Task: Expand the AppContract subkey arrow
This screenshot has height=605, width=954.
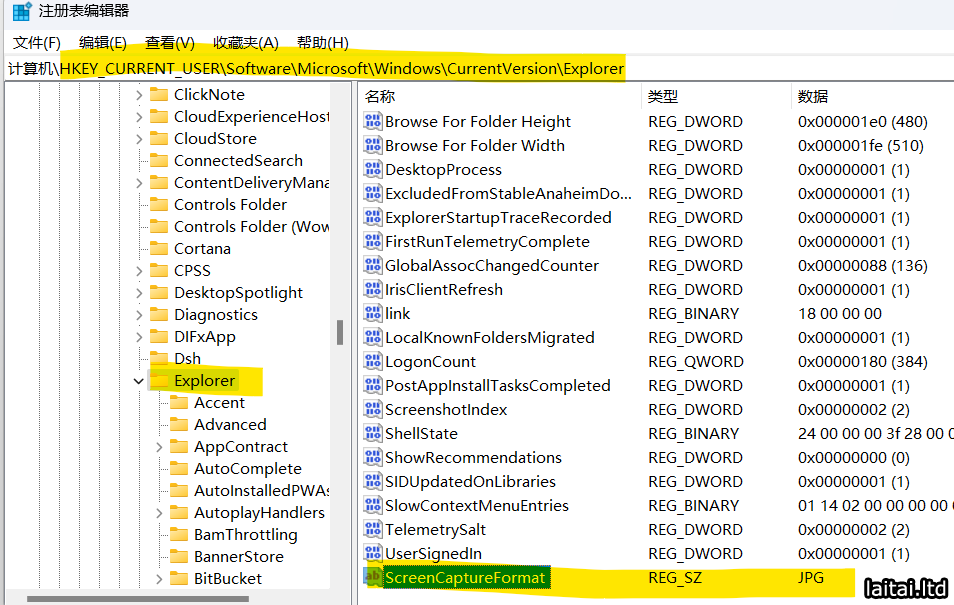Action: coord(159,447)
